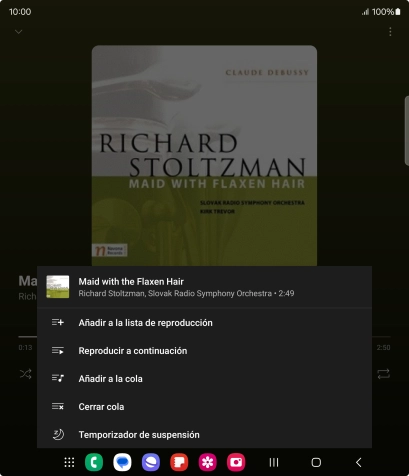Collapse the player with the down chevron
The image size is (409, 476).
pos(19,32)
